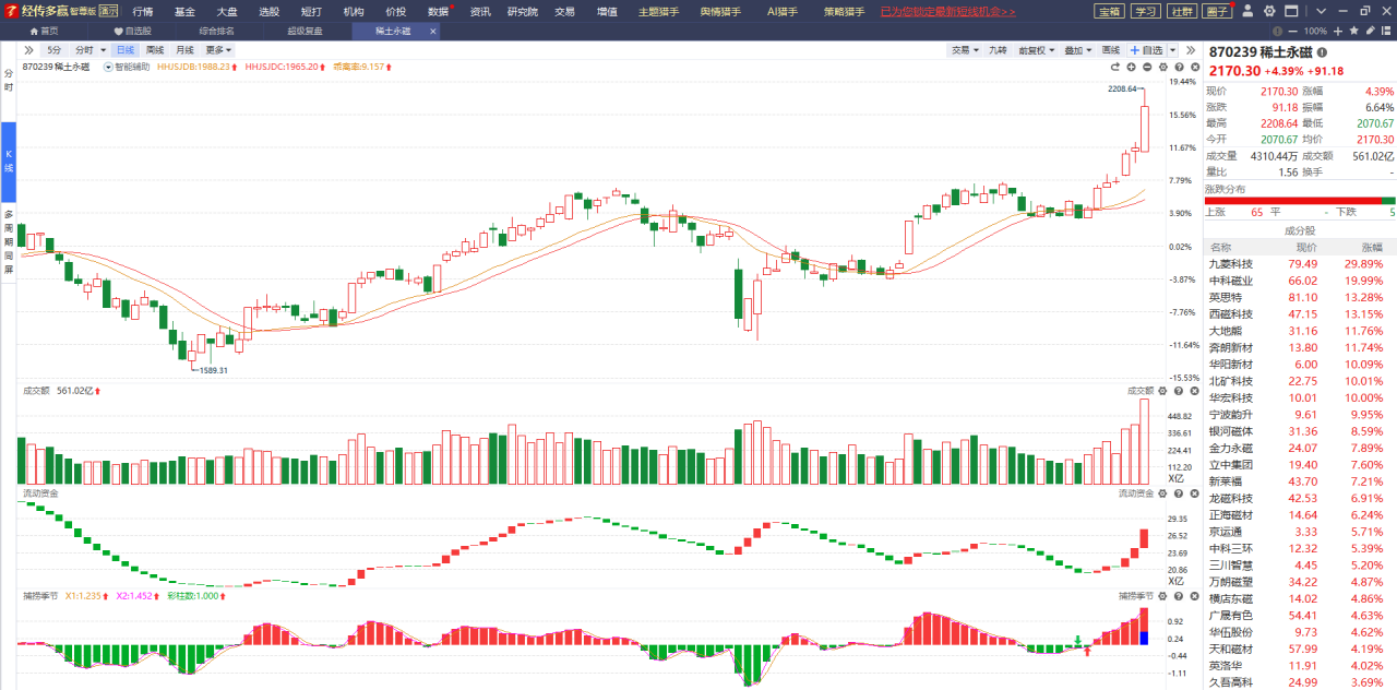Switch to K线 view in left sidebar

click(x=8, y=160)
